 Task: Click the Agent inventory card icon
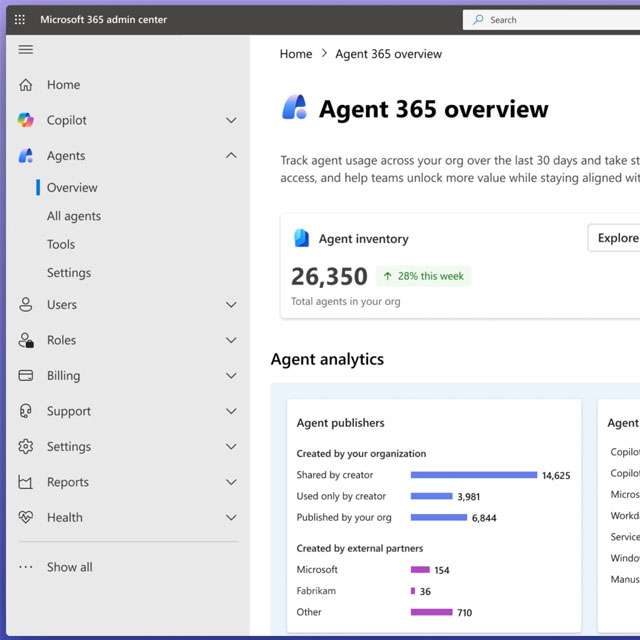coord(302,238)
